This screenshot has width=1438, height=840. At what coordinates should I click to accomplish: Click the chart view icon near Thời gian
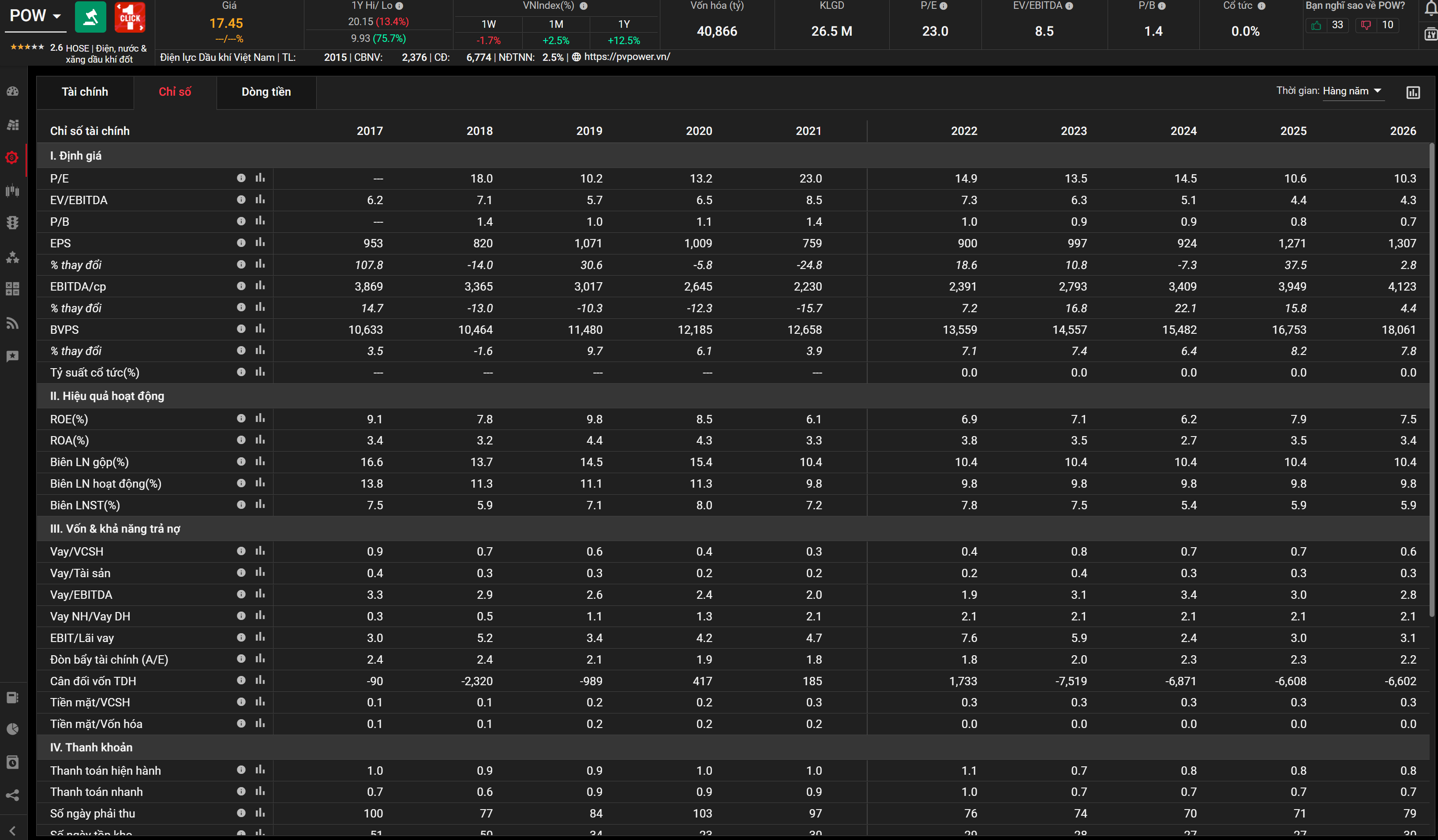[x=1413, y=93]
